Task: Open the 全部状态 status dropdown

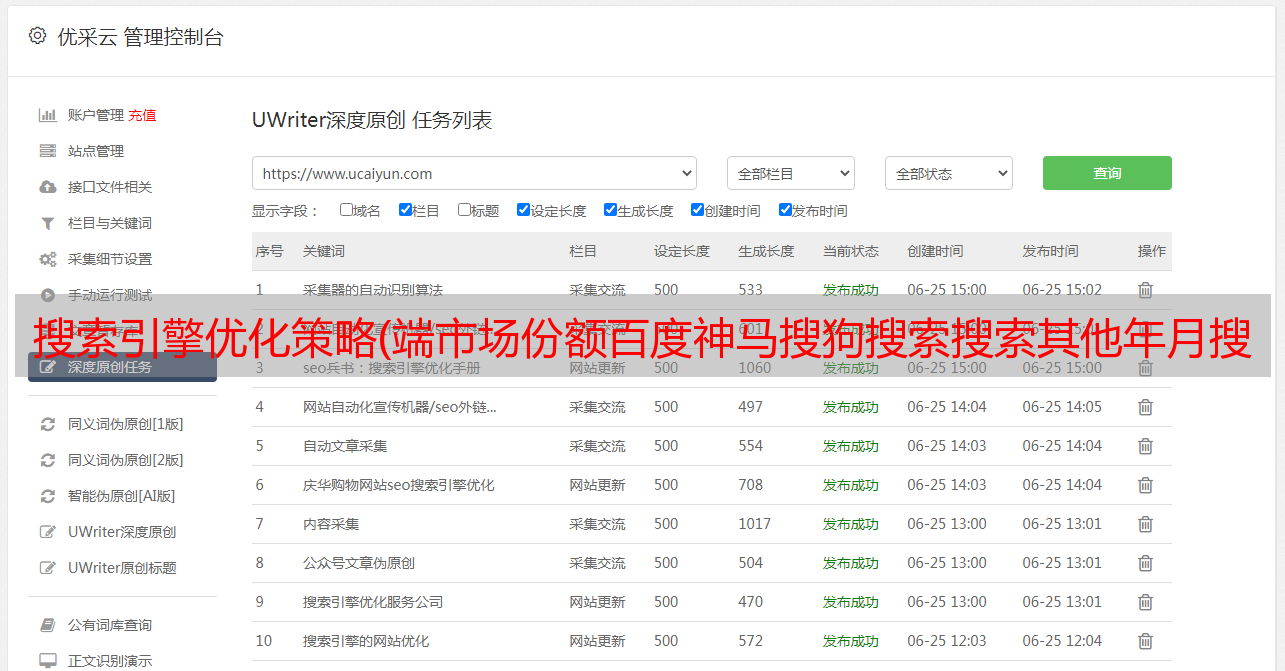Action: [948, 173]
